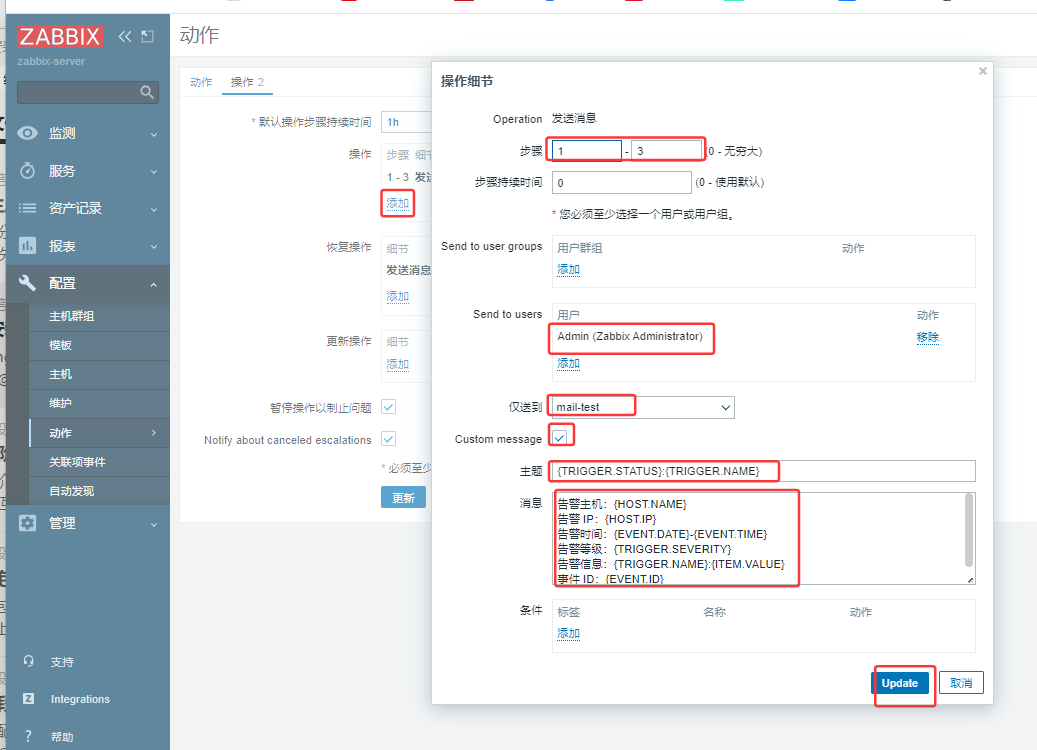Image resolution: width=1037 pixels, height=750 pixels.
Task: Click 添加 under 条件
Action: coord(568,633)
